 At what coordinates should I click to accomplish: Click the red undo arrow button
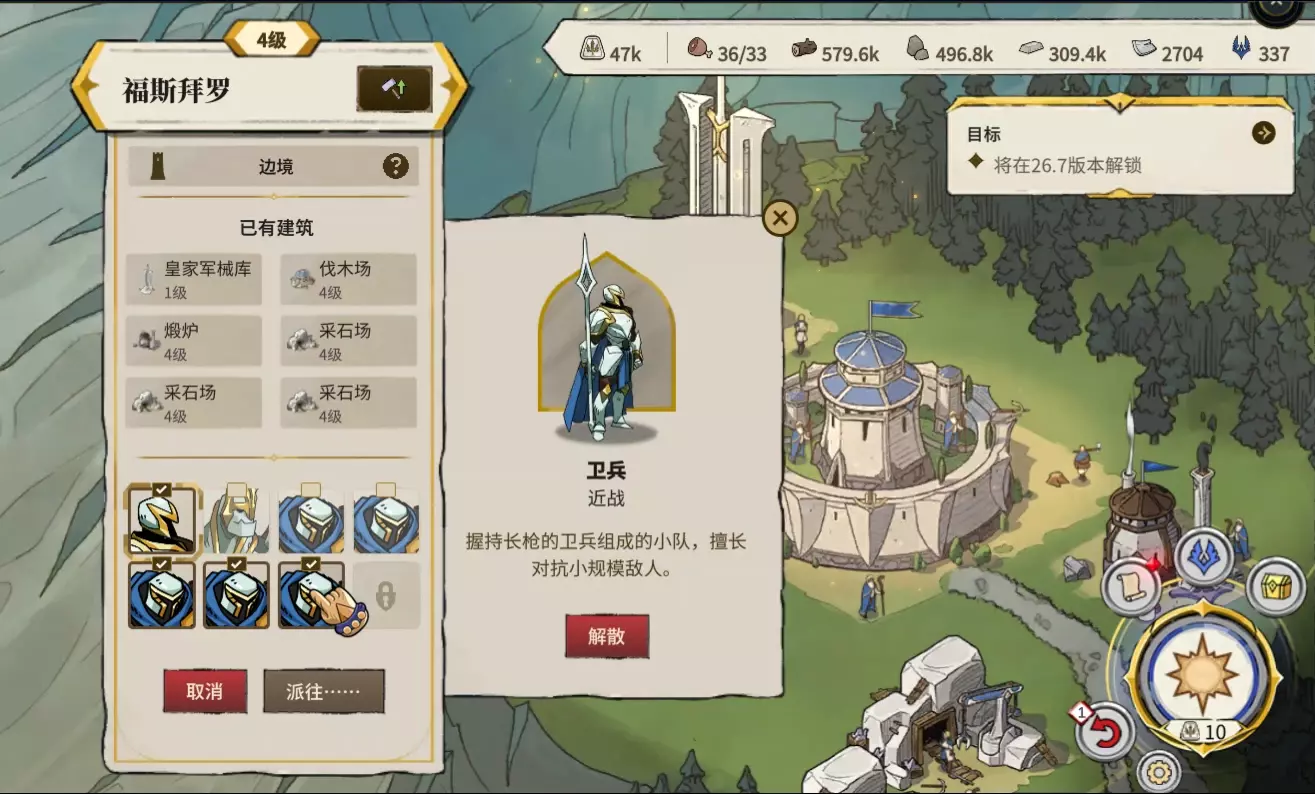[1105, 731]
